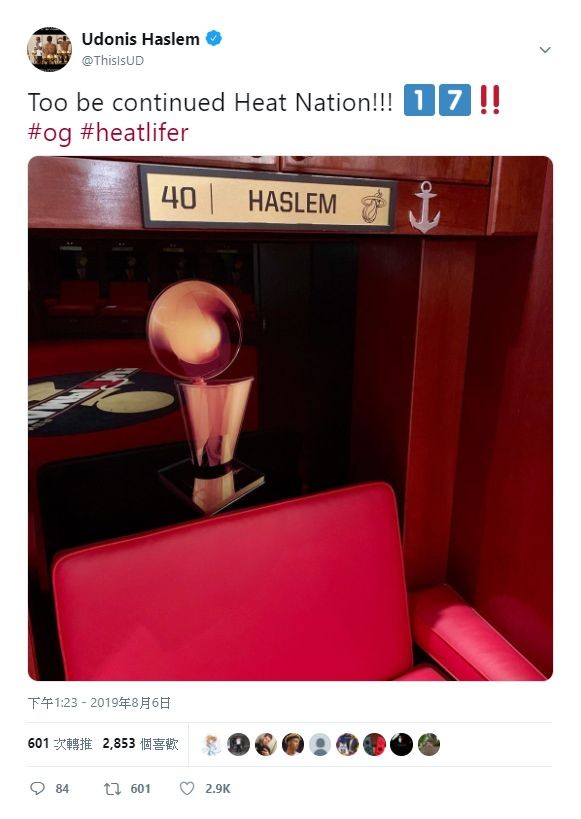
Task: Open the @ThisIsUD handle
Action: 112,61
